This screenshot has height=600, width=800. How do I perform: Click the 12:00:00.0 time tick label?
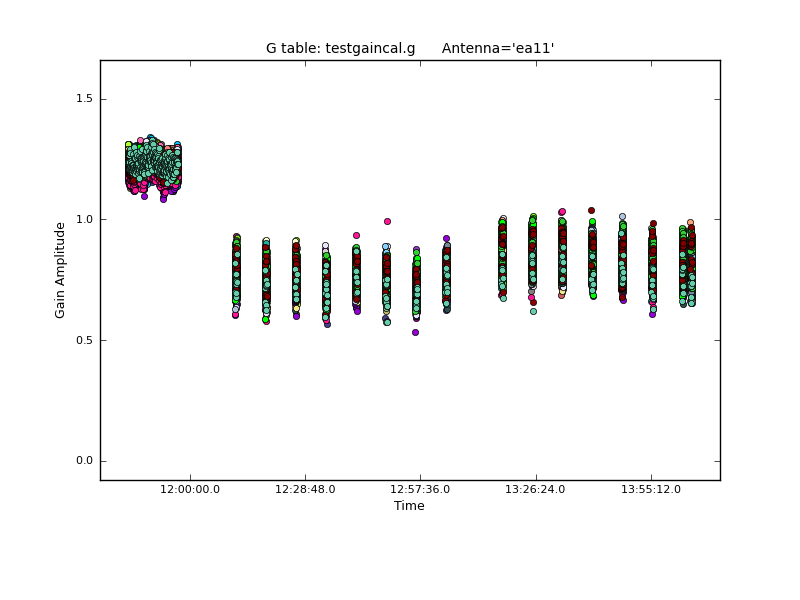(x=190, y=489)
